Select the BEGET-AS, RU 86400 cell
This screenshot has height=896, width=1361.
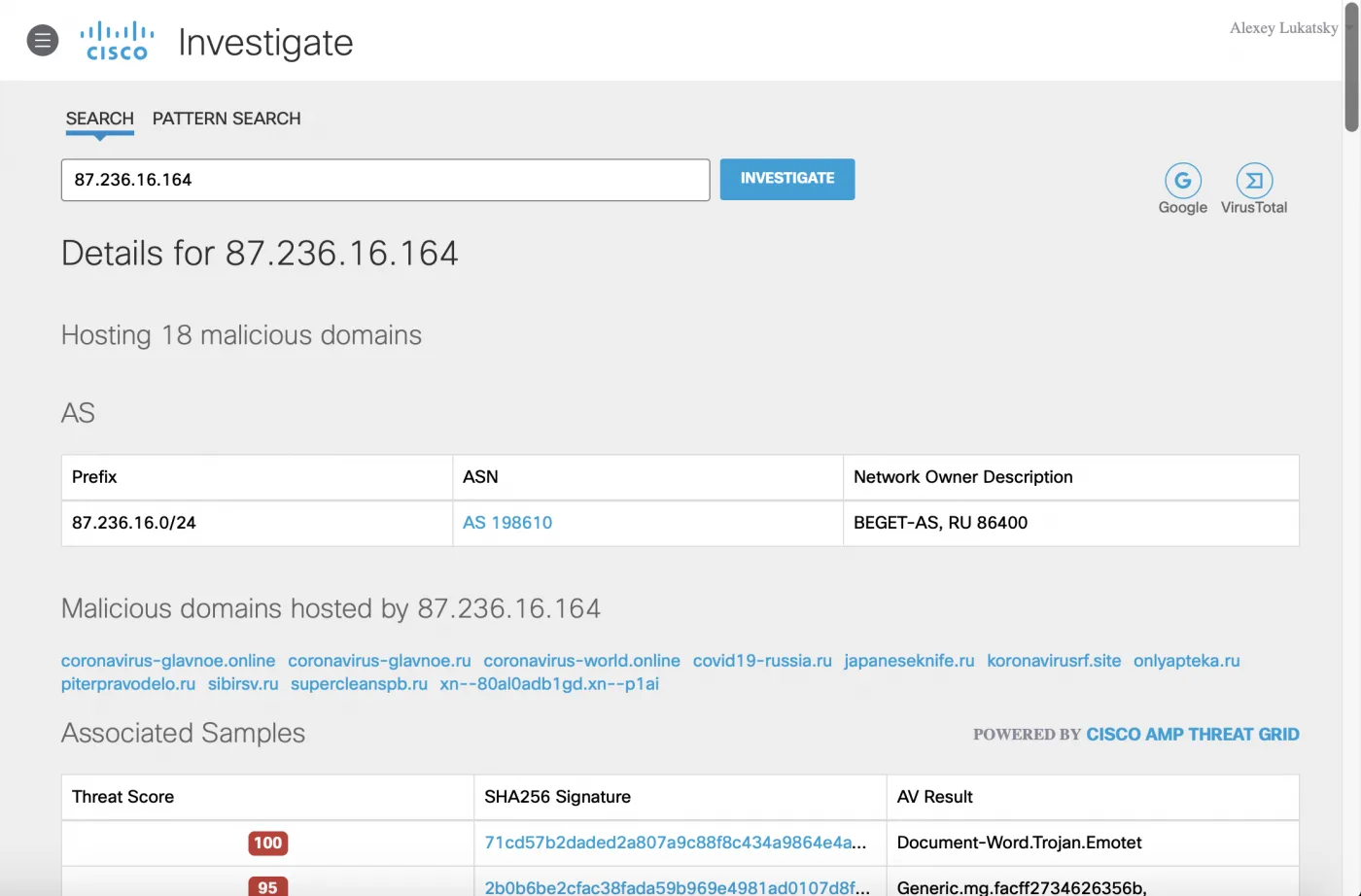[1071, 523]
